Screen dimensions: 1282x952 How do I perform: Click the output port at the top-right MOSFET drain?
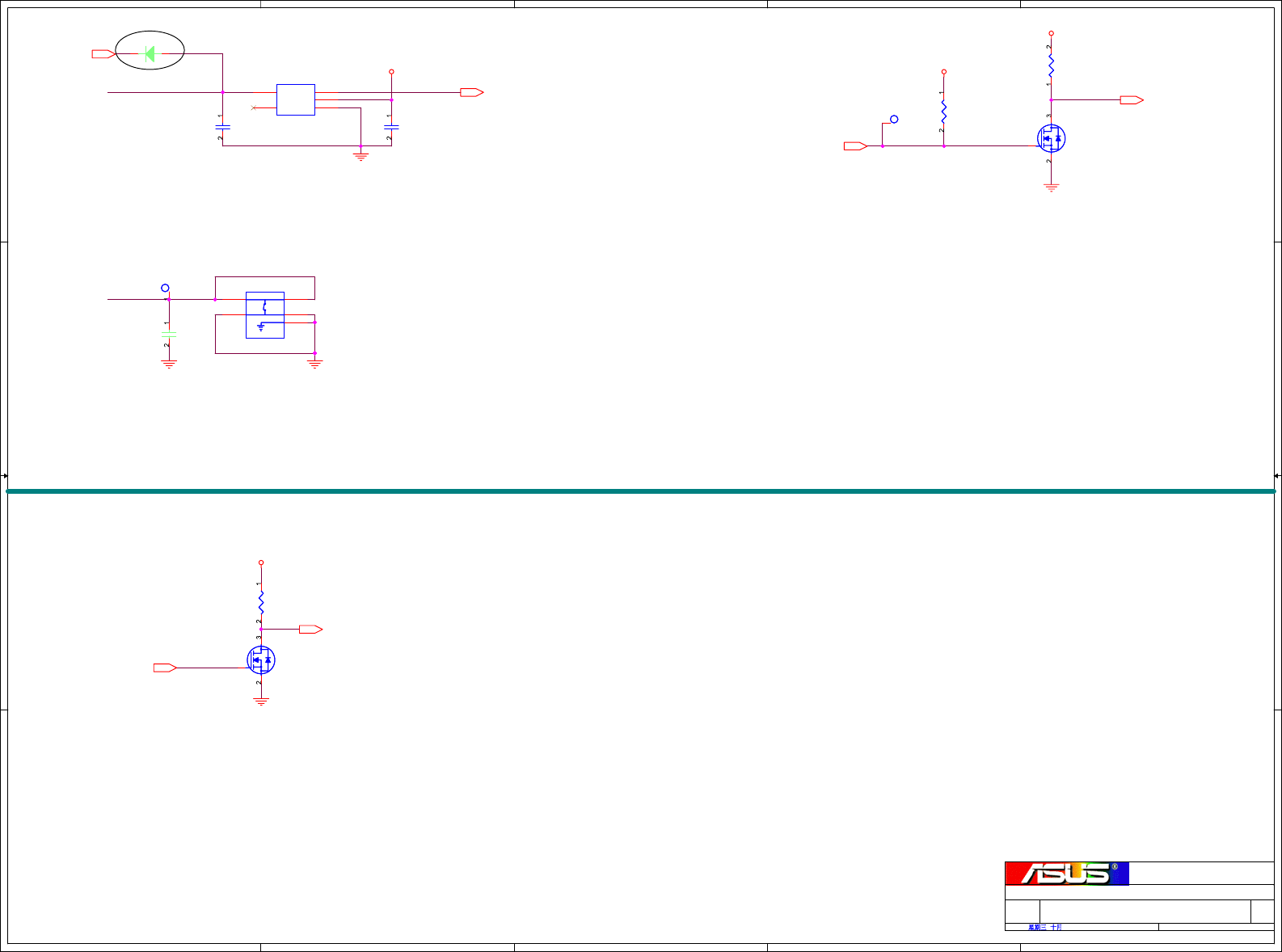point(1132,100)
